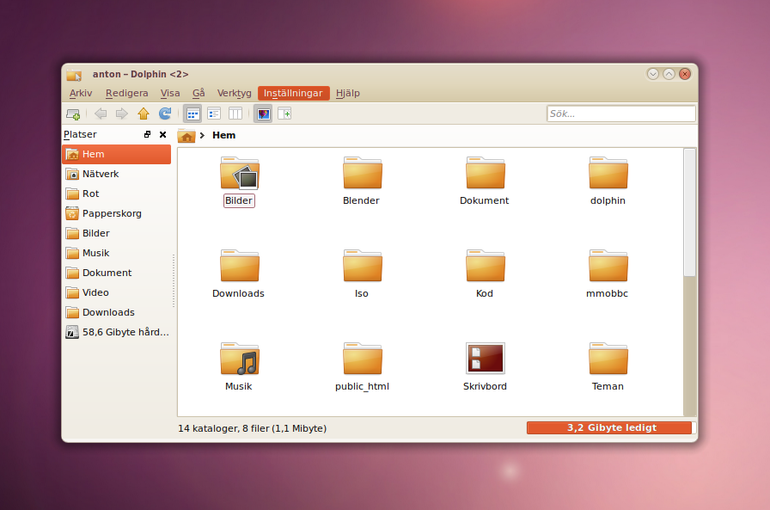Go back with the left arrow icon
This screenshot has width=770, height=510.
(101, 114)
